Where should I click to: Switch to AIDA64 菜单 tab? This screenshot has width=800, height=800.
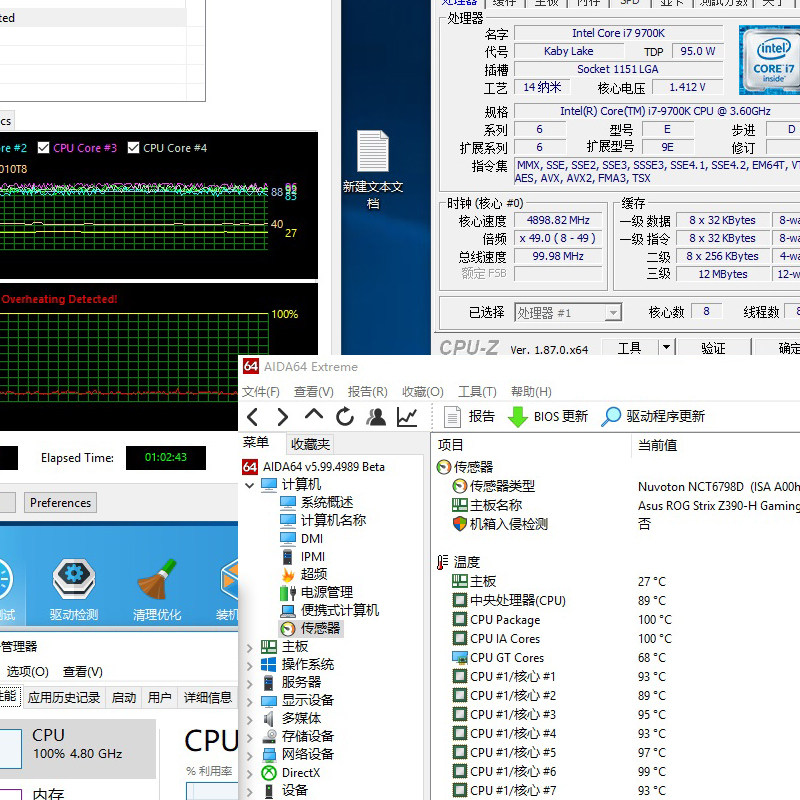click(x=256, y=442)
